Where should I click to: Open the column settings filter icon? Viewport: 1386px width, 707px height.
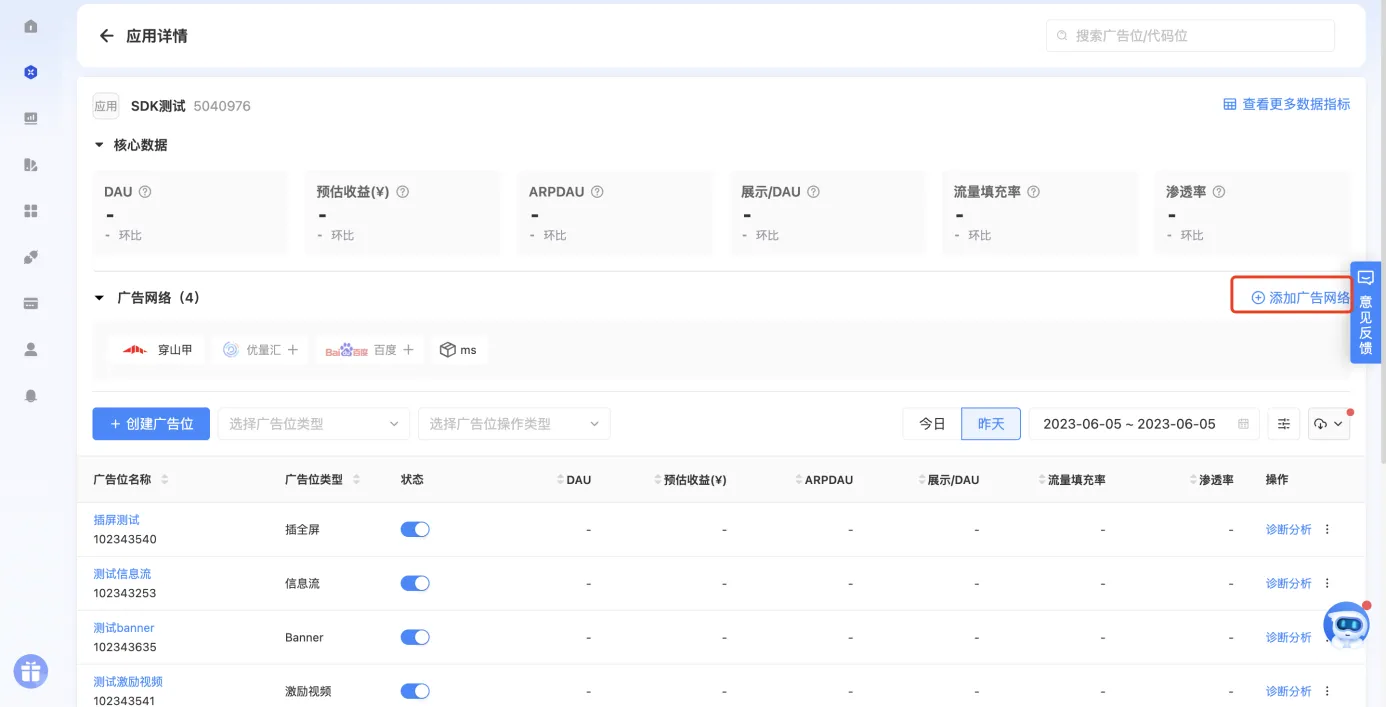pyautogui.click(x=1284, y=424)
